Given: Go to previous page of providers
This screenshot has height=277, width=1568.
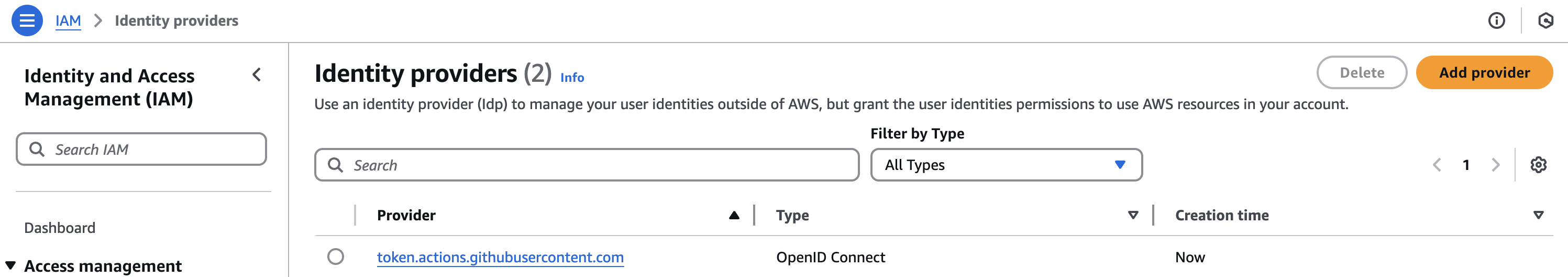Looking at the screenshot, I should [1437, 165].
